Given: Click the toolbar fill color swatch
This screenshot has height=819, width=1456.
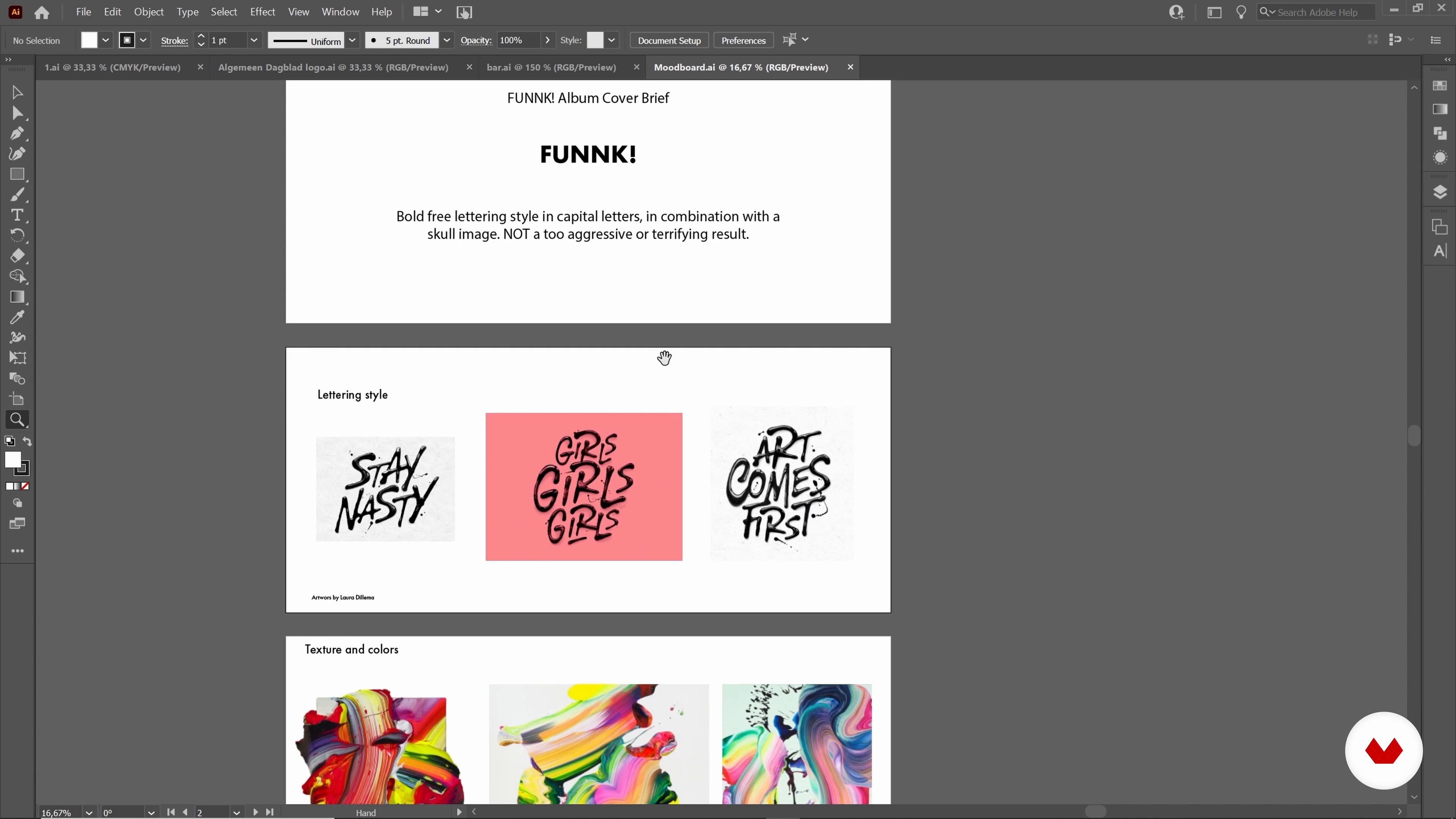Looking at the screenshot, I should point(13,460).
